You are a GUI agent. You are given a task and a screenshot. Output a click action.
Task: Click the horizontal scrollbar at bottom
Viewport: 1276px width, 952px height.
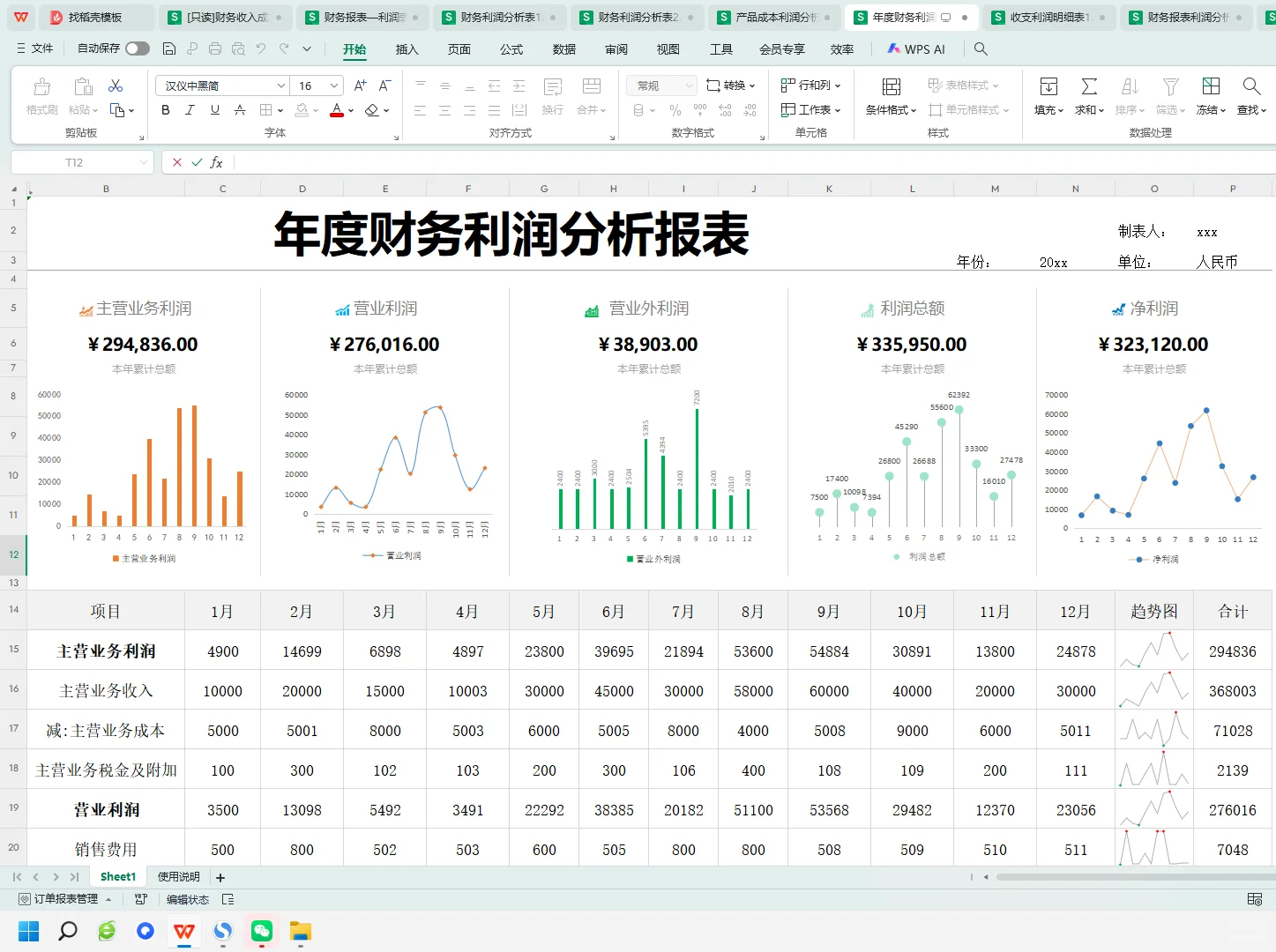[x=1136, y=877]
